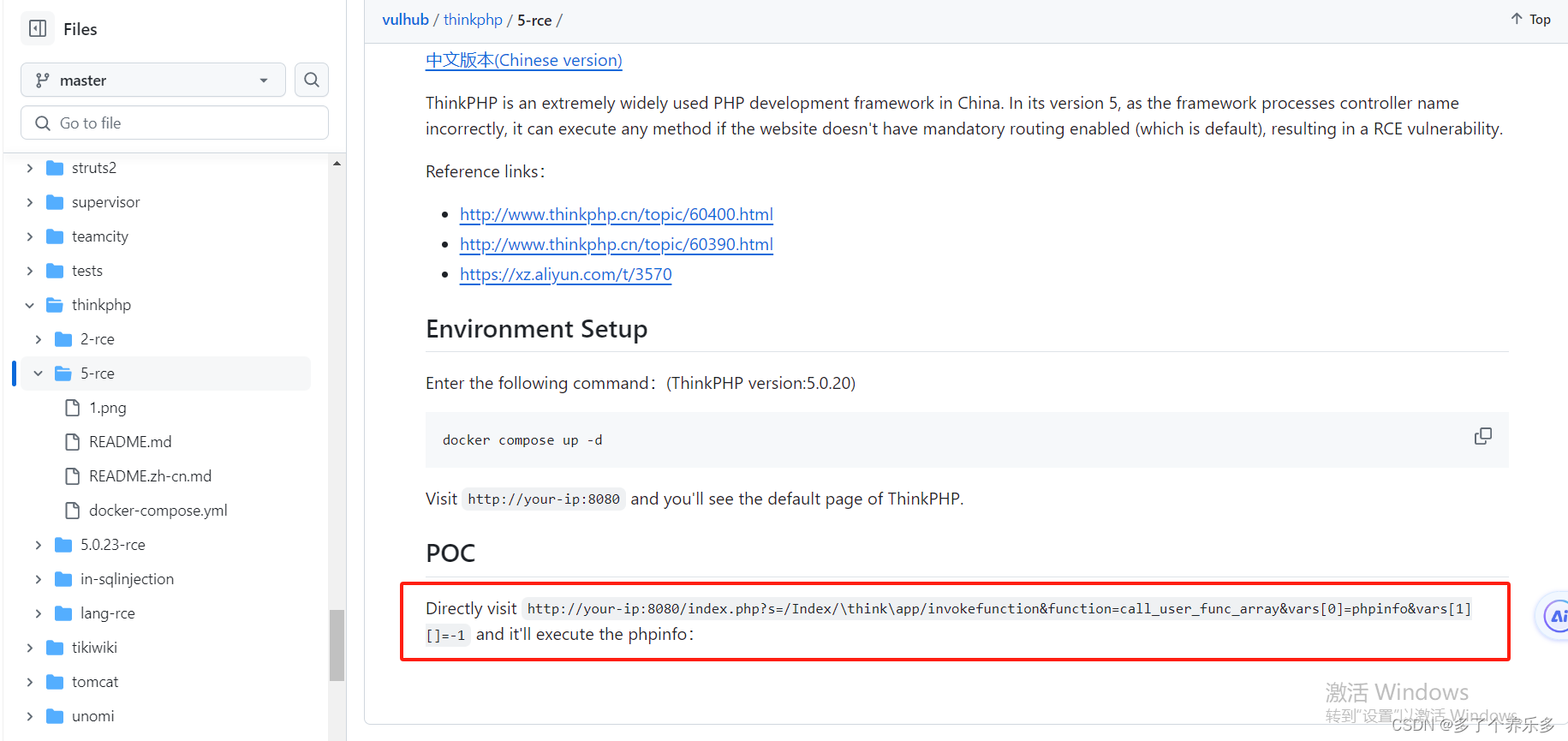Viewport: 1568px width, 741px height.
Task: Go to vulhub repository breadcrumb
Action: pos(405,20)
